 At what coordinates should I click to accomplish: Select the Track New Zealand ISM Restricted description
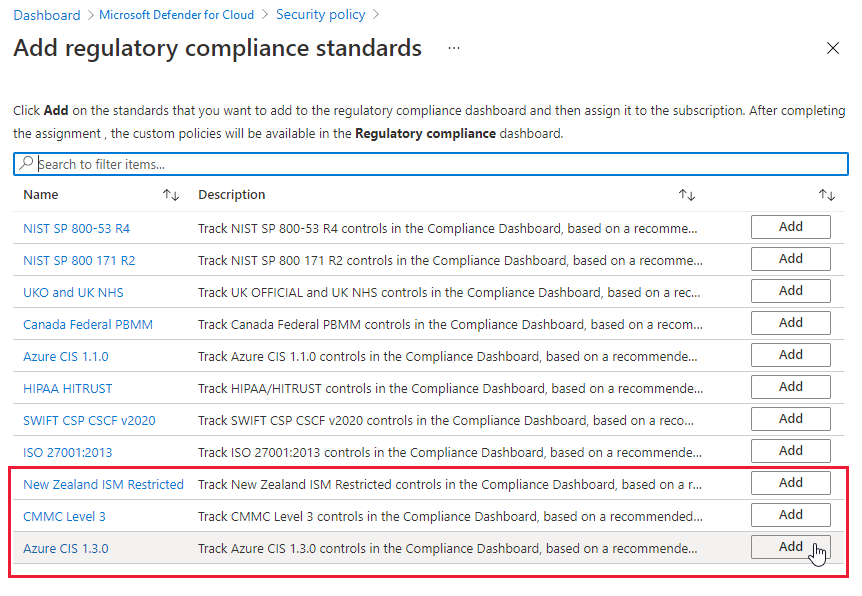tap(450, 484)
